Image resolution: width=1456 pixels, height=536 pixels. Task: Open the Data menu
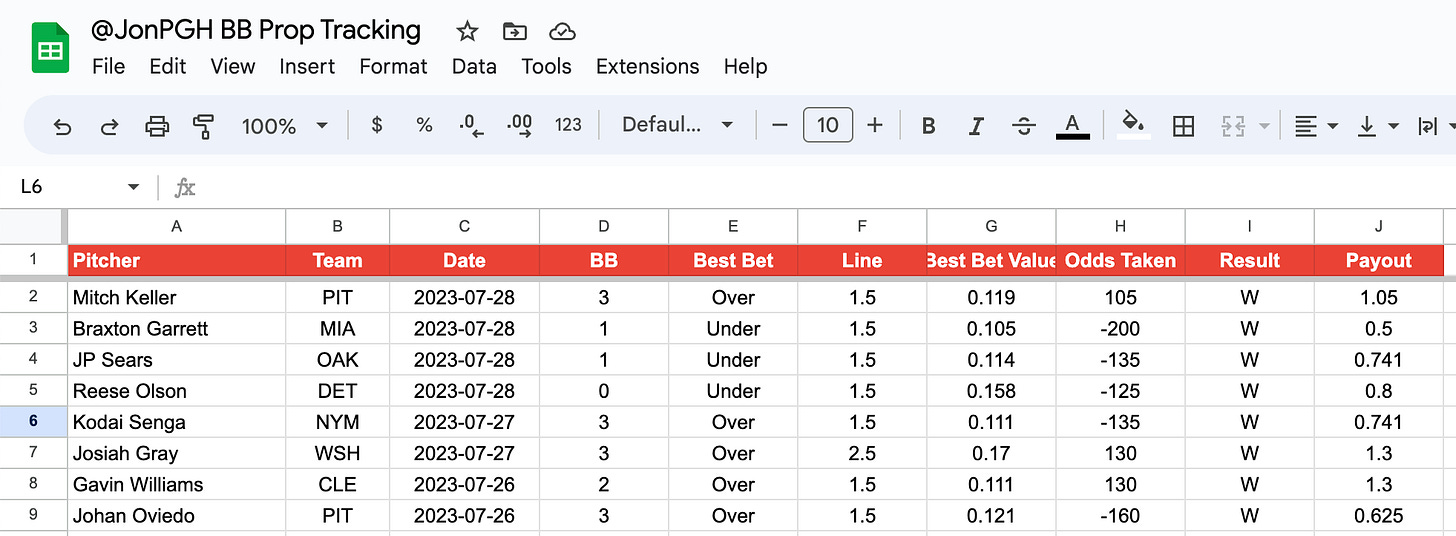[x=474, y=66]
